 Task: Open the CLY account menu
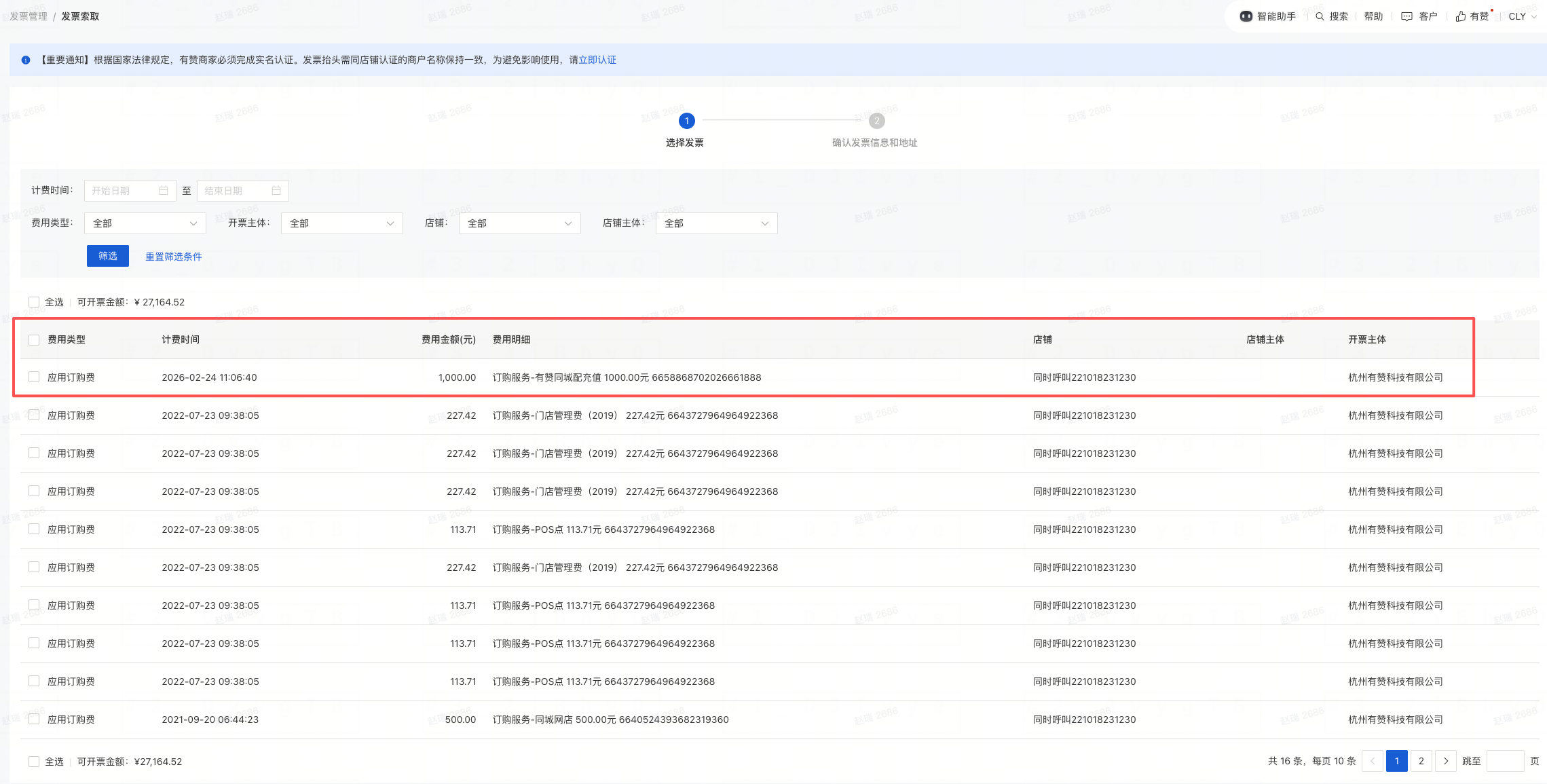coord(1522,16)
